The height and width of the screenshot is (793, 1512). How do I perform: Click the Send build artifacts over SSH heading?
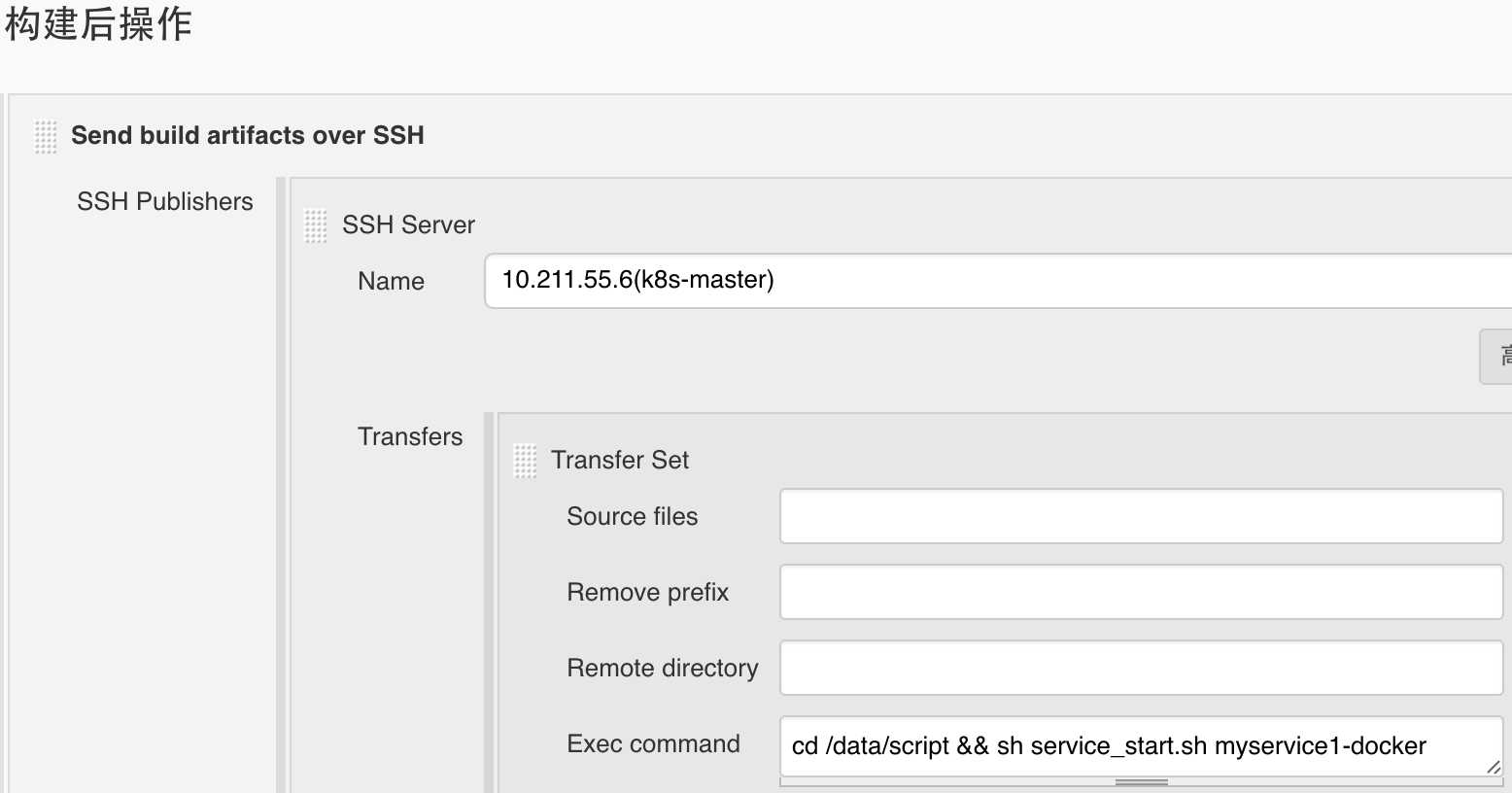(248, 135)
